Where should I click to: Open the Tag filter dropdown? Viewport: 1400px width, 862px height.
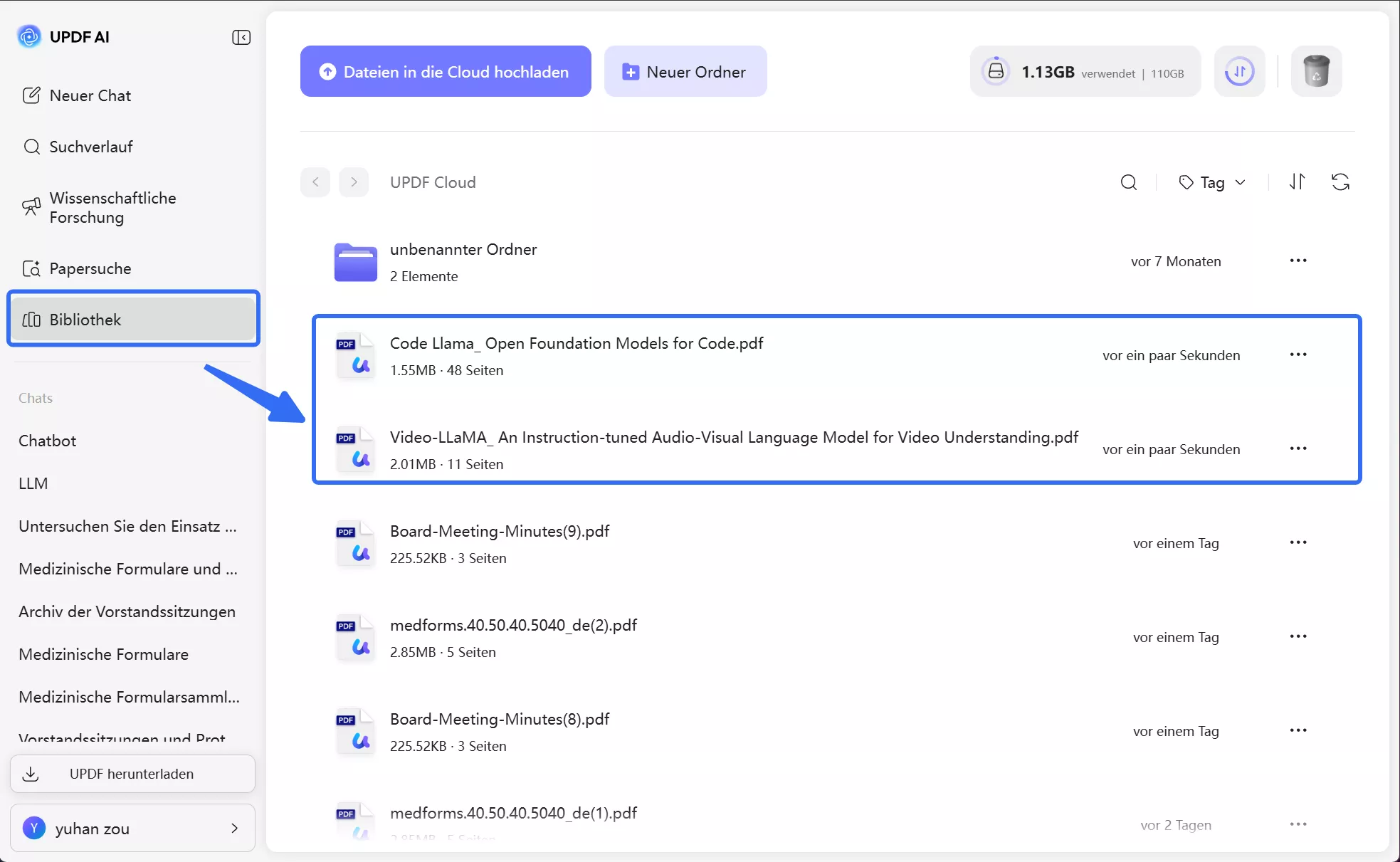pyautogui.click(x=1212, y=182)
